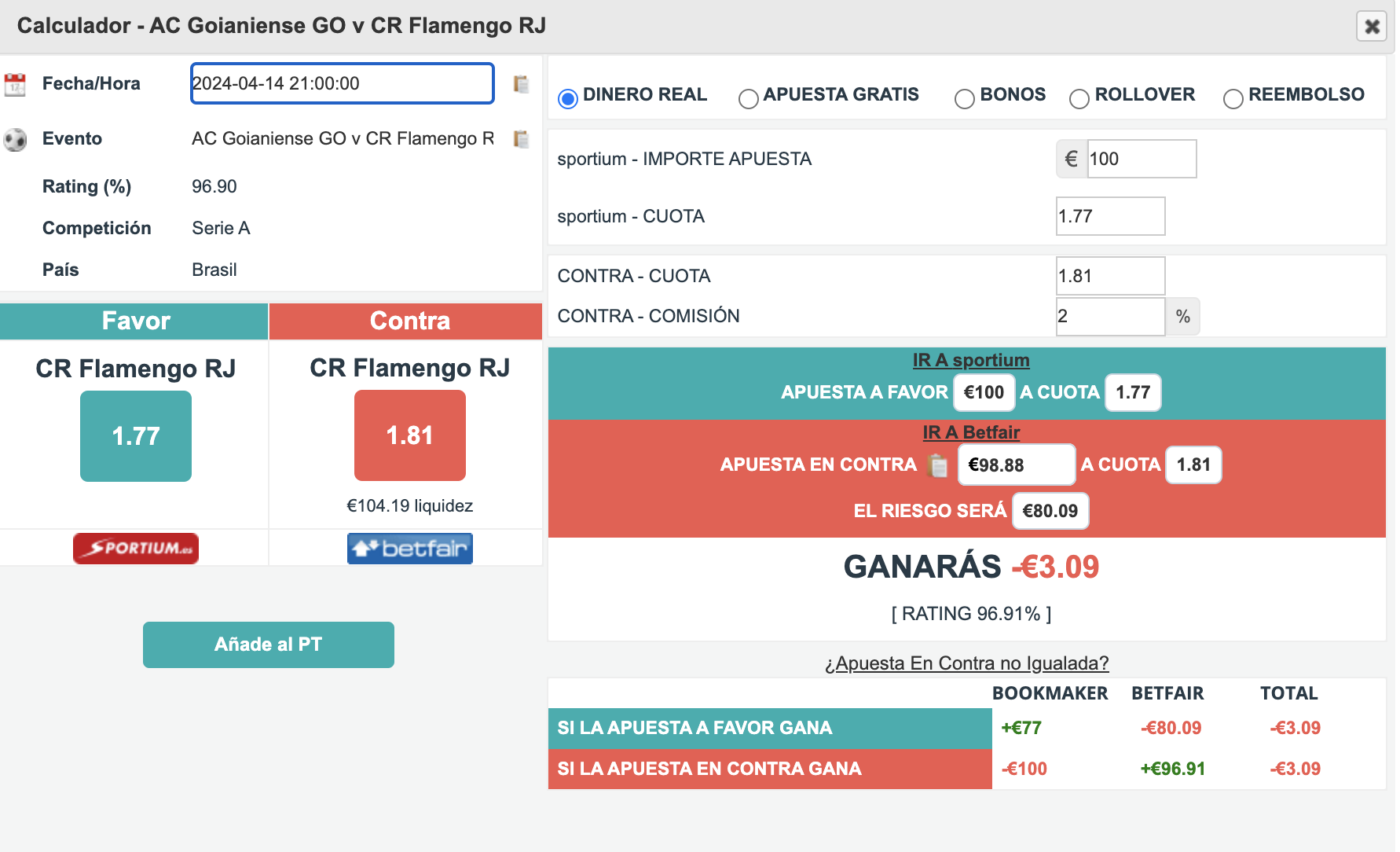This screenshot has height=852, width=1400.
Task: Follow the IR A Betfair link
Action: [x=971, y=432]
